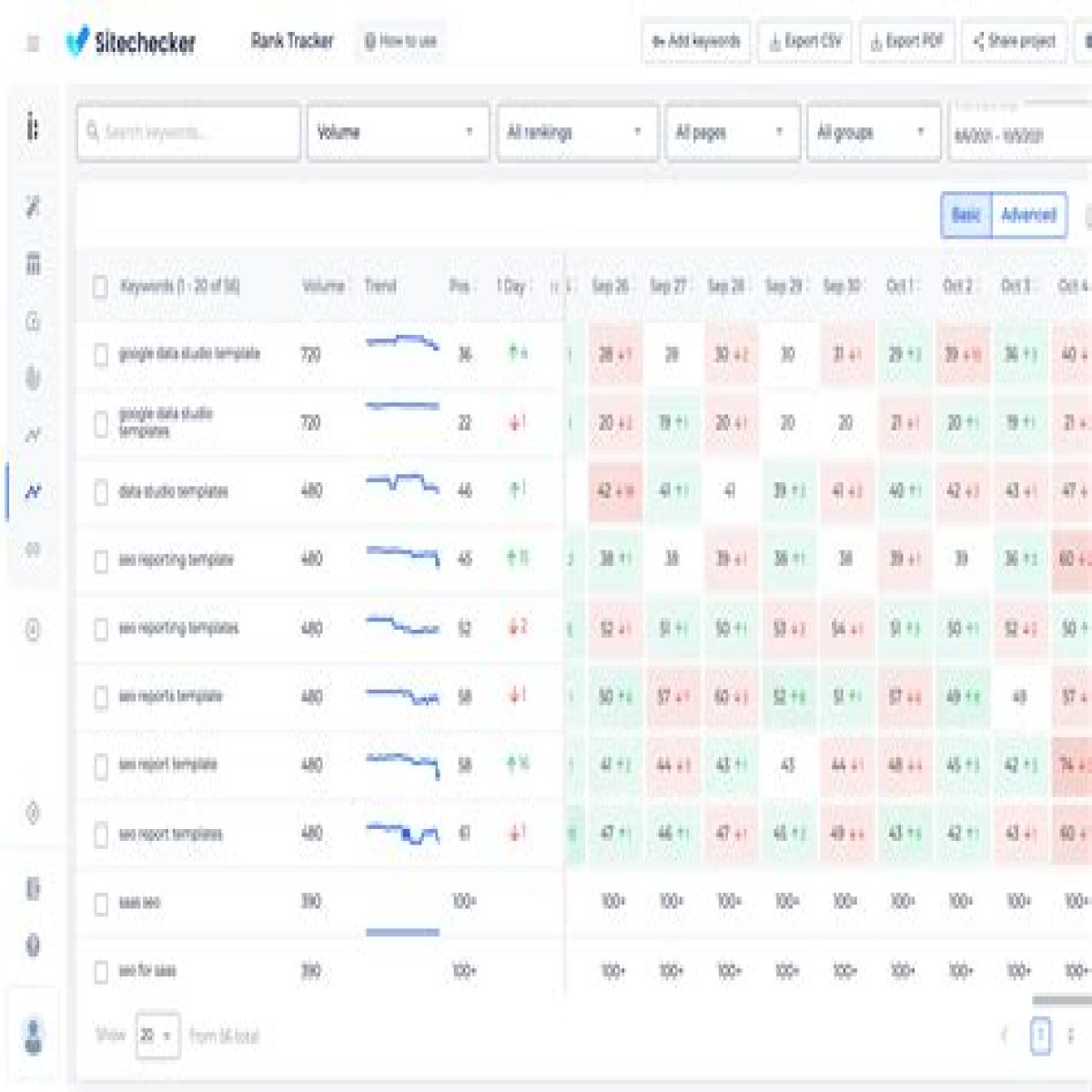1092x1092 pixels.
Task: Check the seo reporting template row
Action: [100, 561]
